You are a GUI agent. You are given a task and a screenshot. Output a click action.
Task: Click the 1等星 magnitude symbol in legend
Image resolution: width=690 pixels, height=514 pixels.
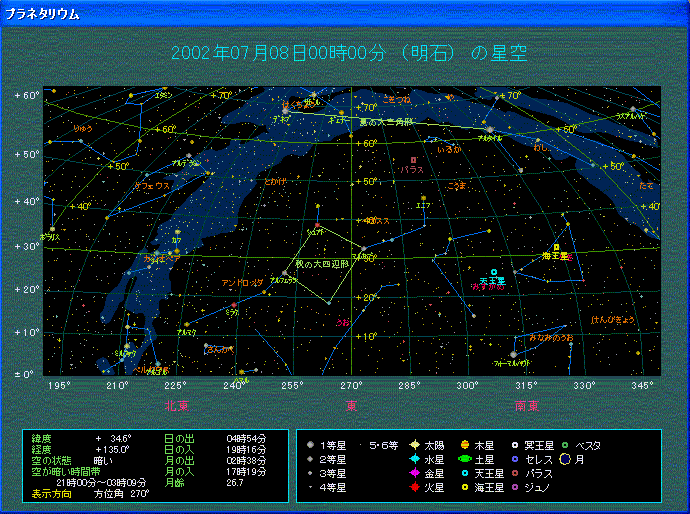click(311, 445)
